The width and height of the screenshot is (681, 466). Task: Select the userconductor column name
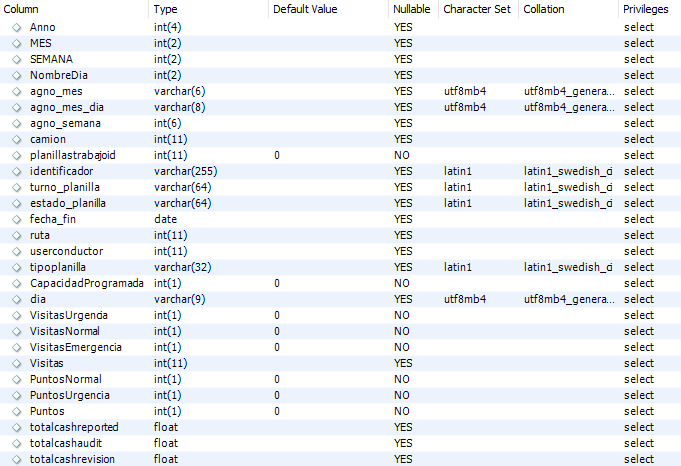(x=66, y=251)
